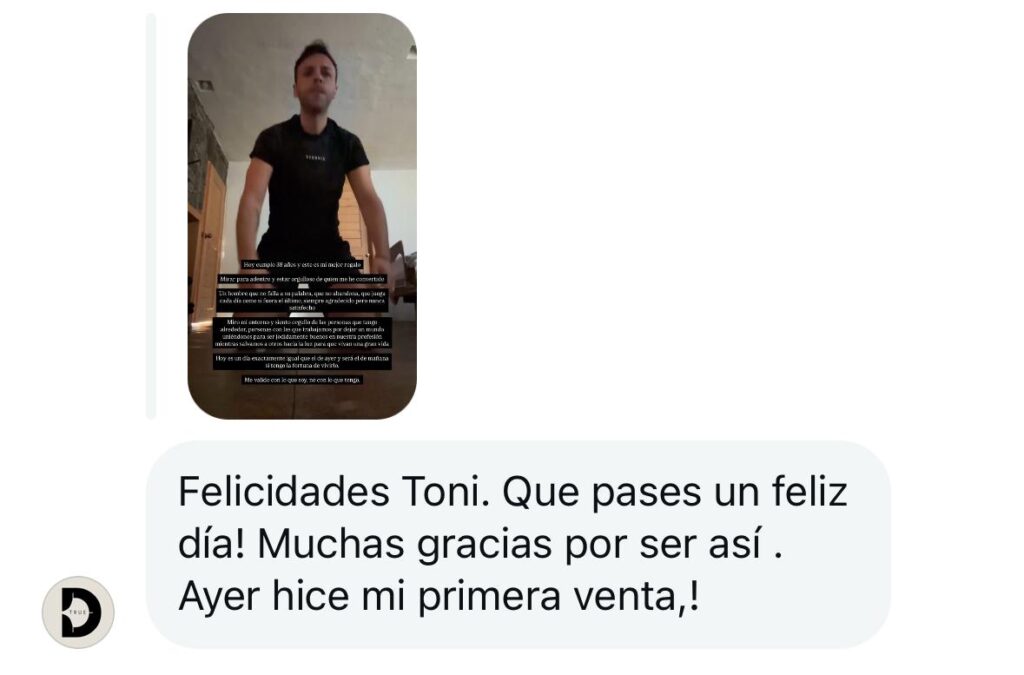Open the replied story thumbnail
The width and height of the screenshot is (1024, 675).
coord(302,216)
